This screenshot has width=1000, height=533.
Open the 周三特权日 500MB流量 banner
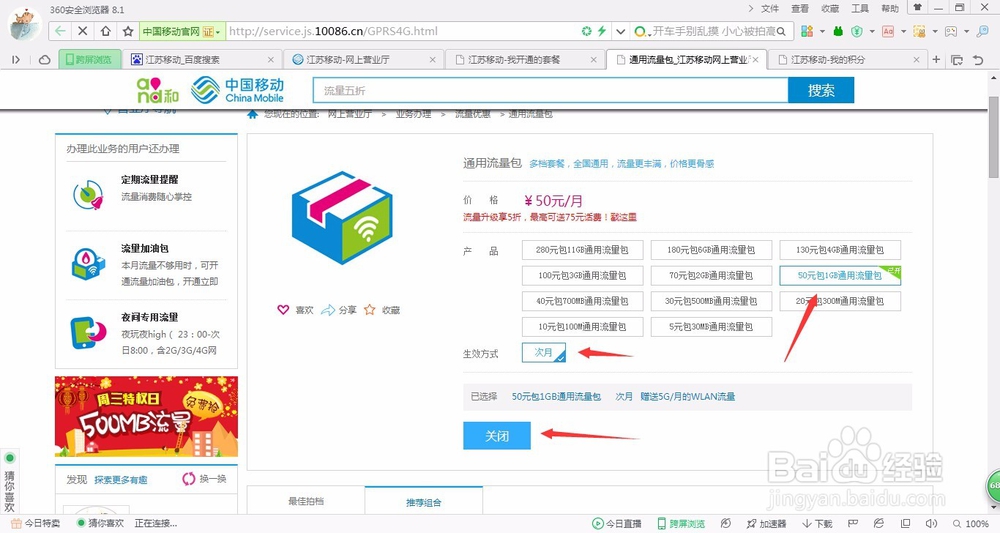[146, 416]
